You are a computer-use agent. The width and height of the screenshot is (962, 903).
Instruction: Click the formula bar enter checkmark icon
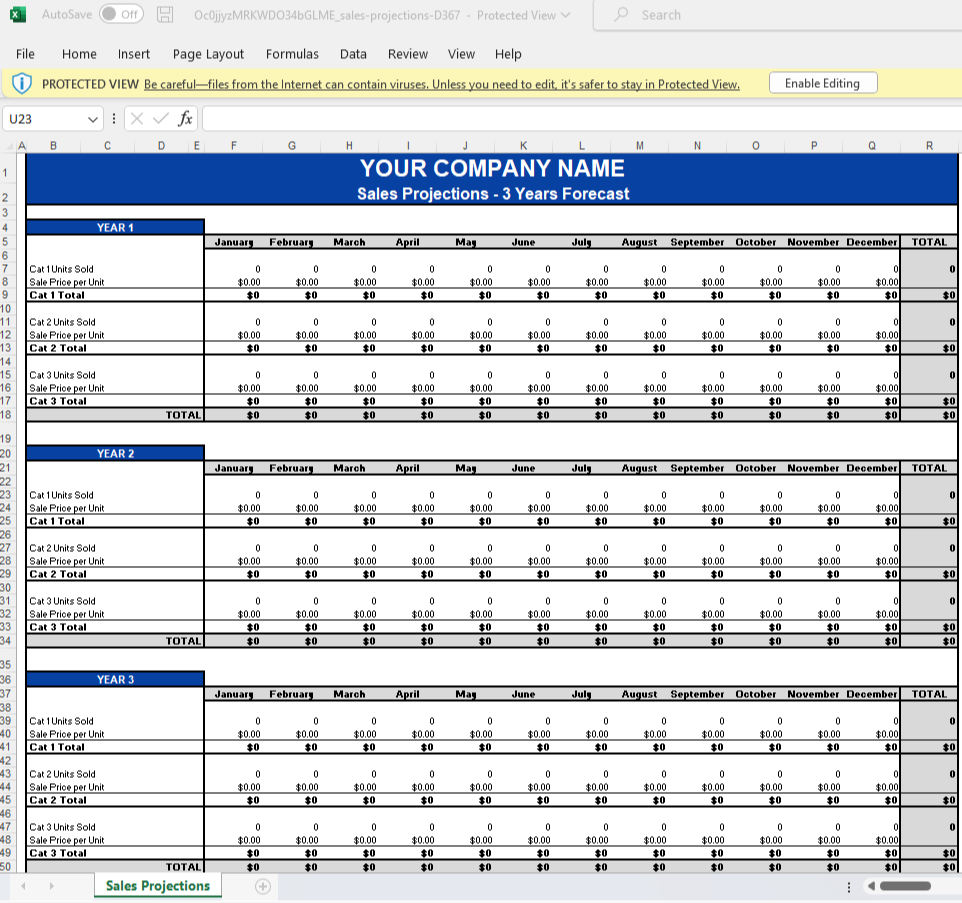161,118
